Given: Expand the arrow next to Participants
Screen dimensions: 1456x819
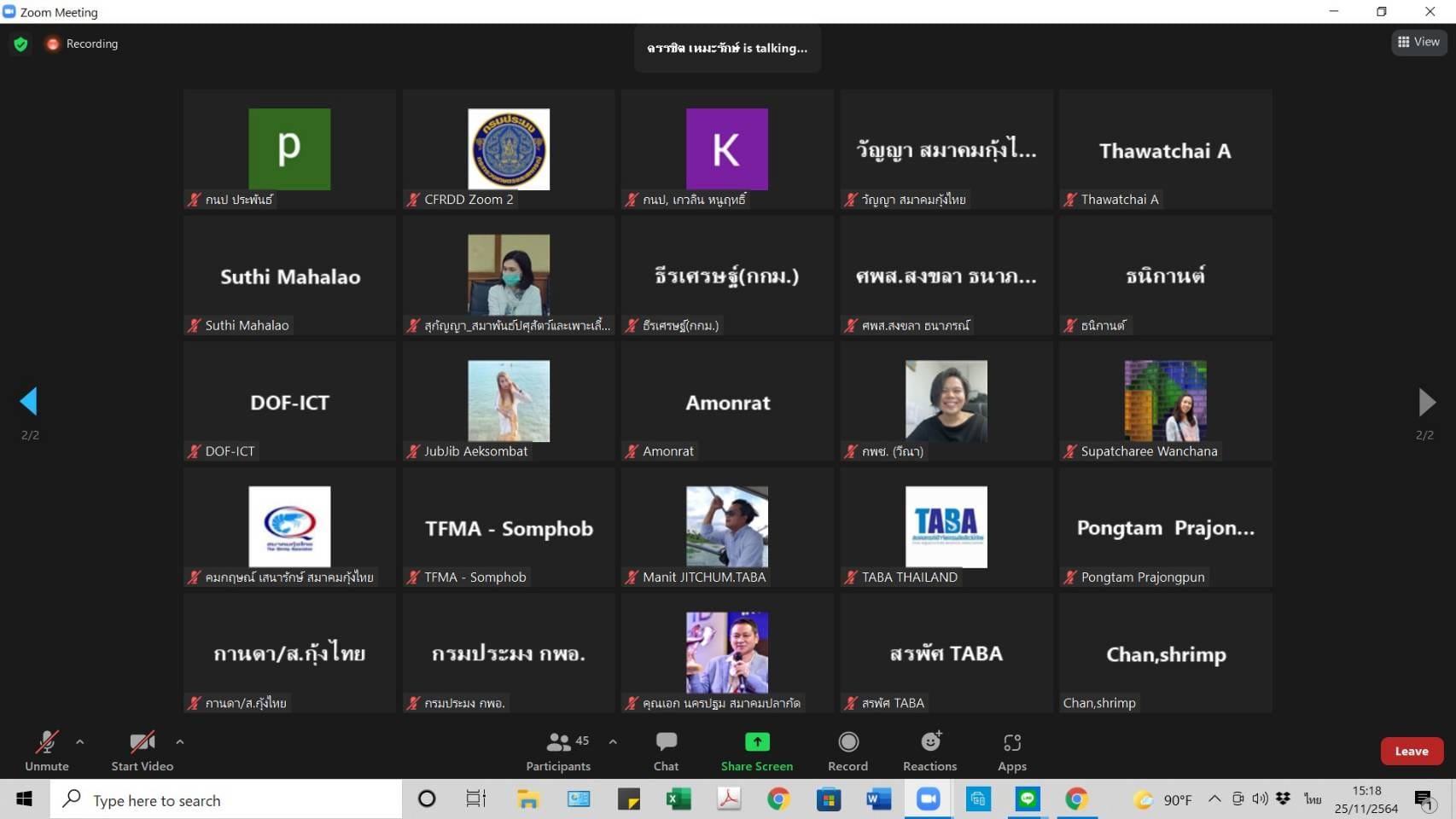Looking at the screenshot, I should [613, 742].
